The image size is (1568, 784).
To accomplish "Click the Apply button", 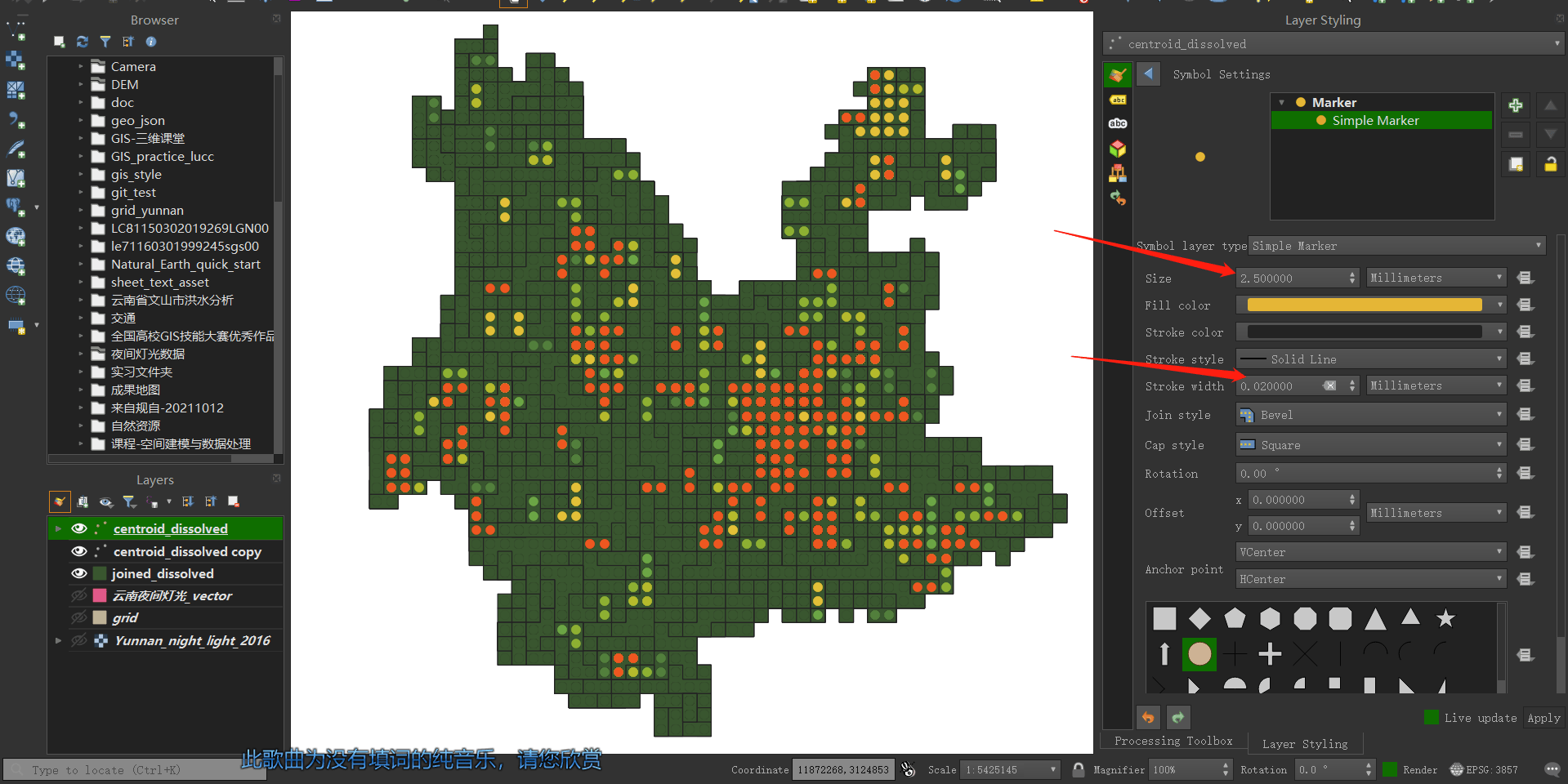I will click(1543, 719).
